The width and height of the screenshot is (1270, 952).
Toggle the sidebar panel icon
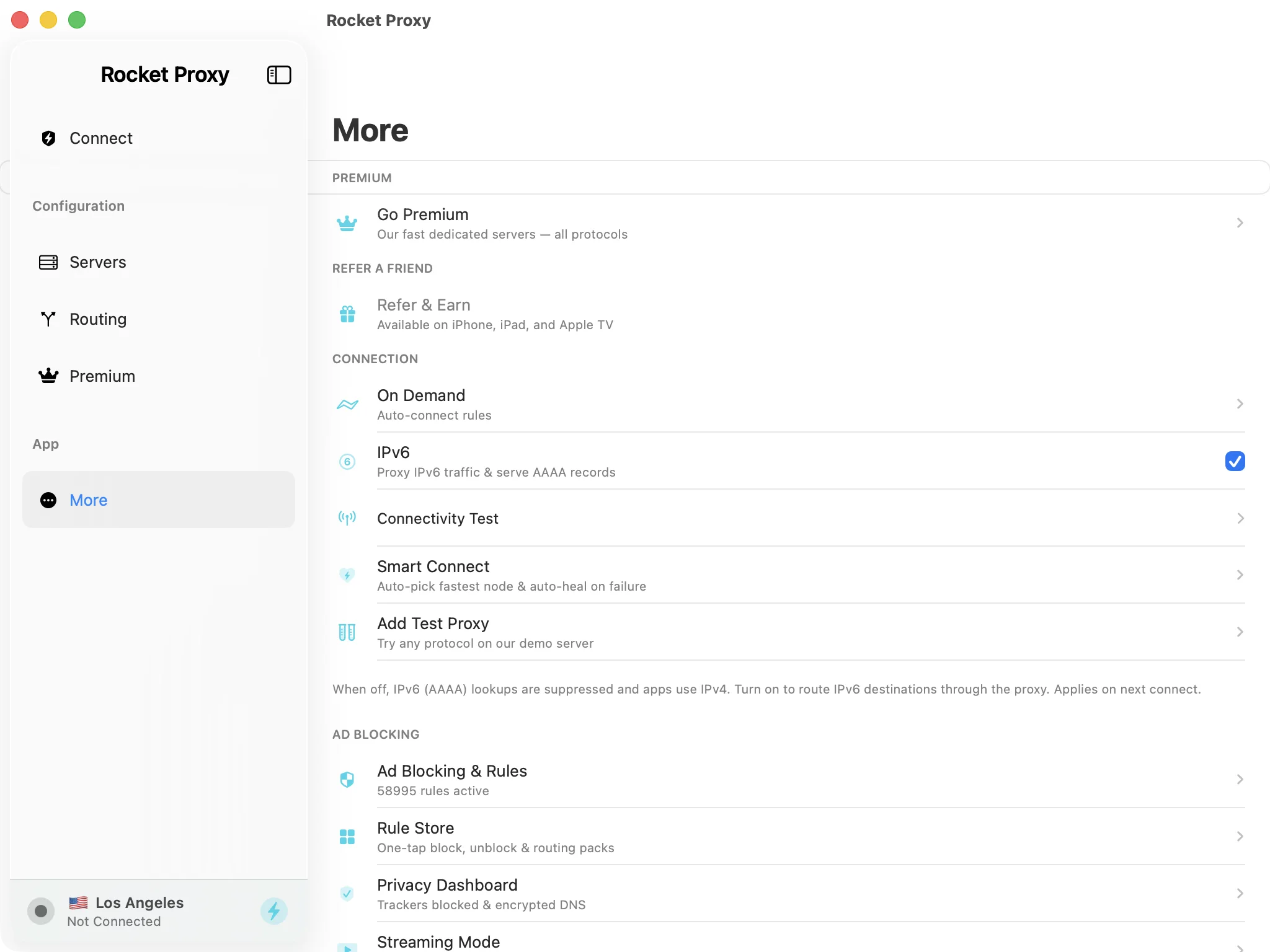(279, 75)
